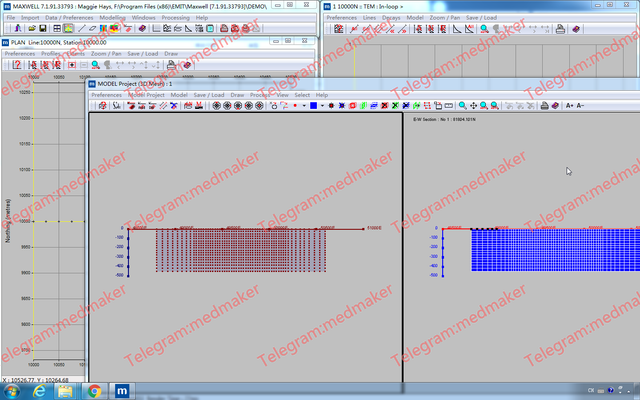Click the blue stacked layers icon in MODEL toolbar
Image resolution: width=640 pixels, height=400 pixels.
pos(374,106)
